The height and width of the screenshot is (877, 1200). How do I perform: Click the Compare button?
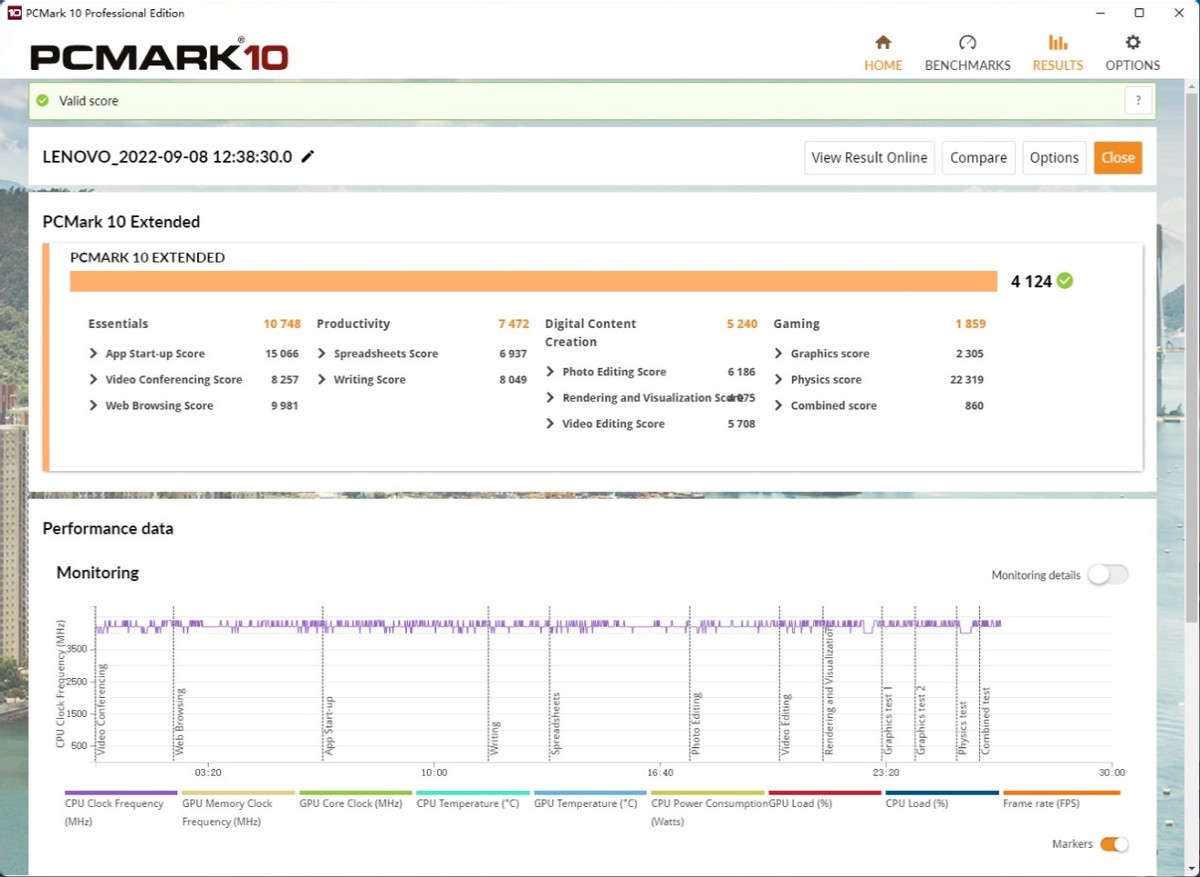pos(978,158)
